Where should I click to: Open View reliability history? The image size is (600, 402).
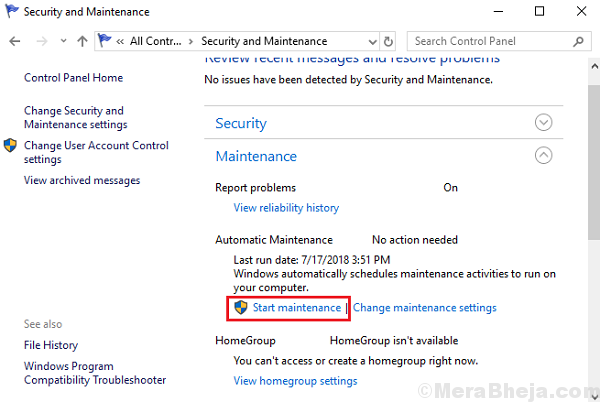click(x=286, y=208)
